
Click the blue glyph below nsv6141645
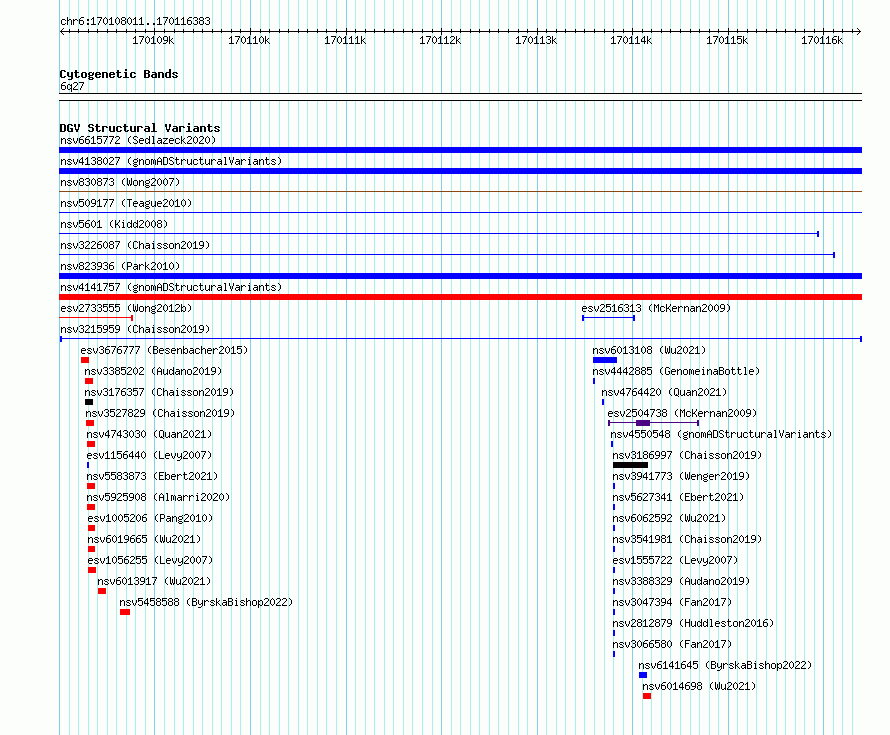coord(643,675)
